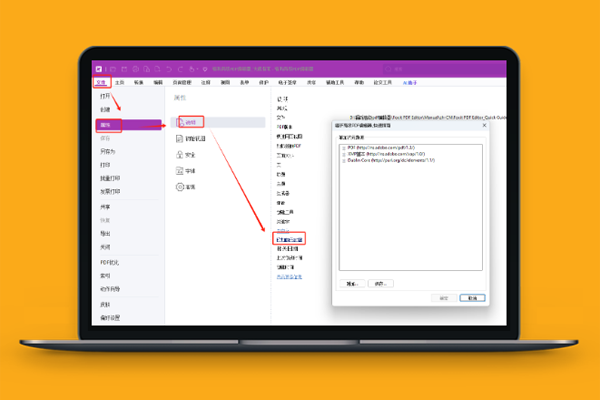Select the Security (安全) shield icon

pos(179,155)
